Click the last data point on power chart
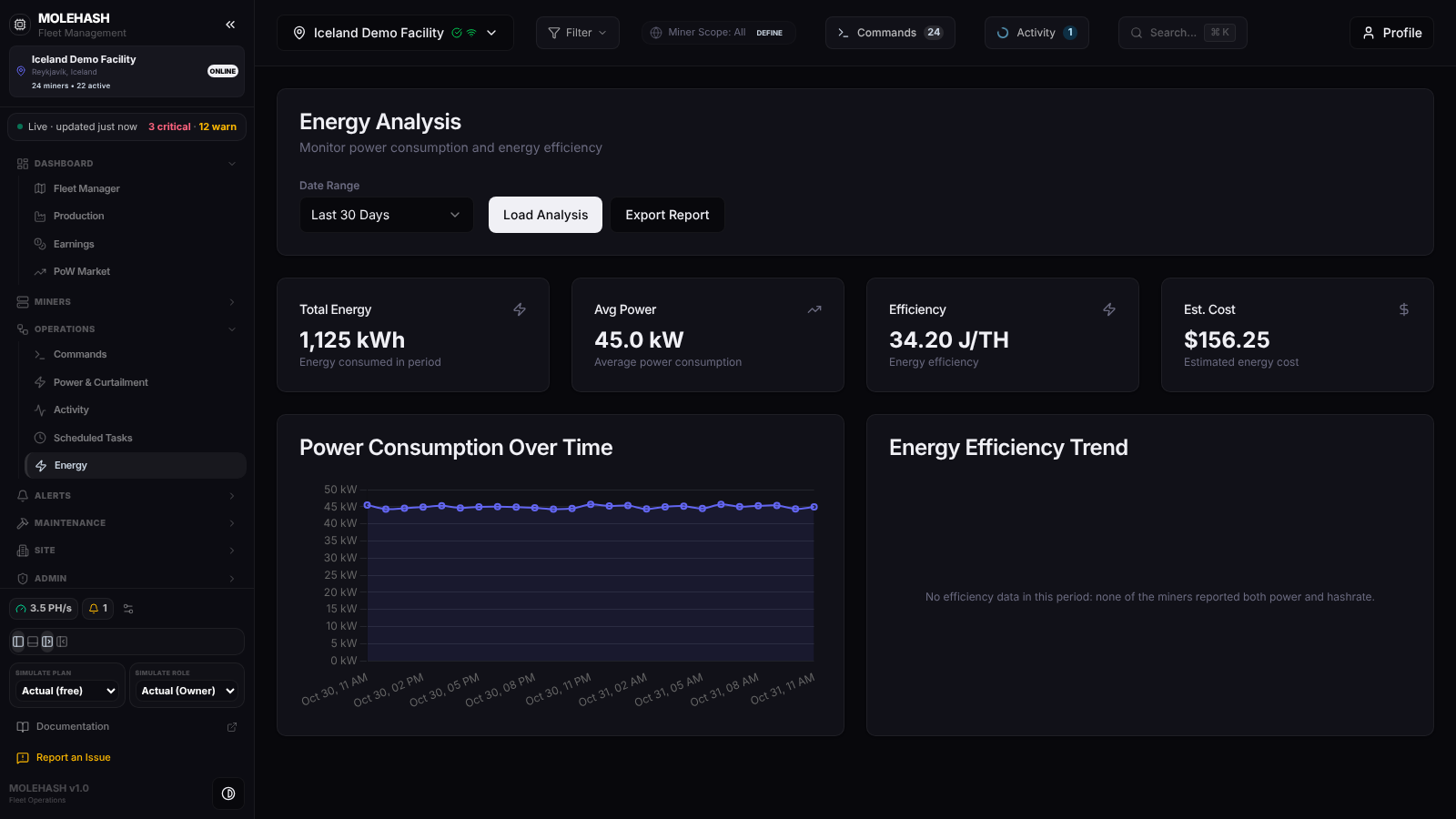This screenshot has height=819, width=1456. [814, 507]
